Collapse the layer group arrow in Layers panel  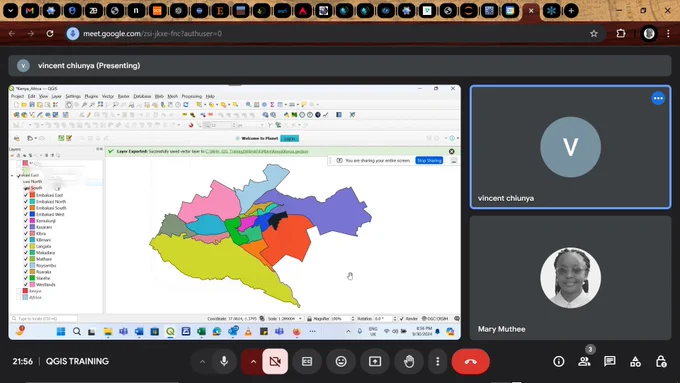12,175
